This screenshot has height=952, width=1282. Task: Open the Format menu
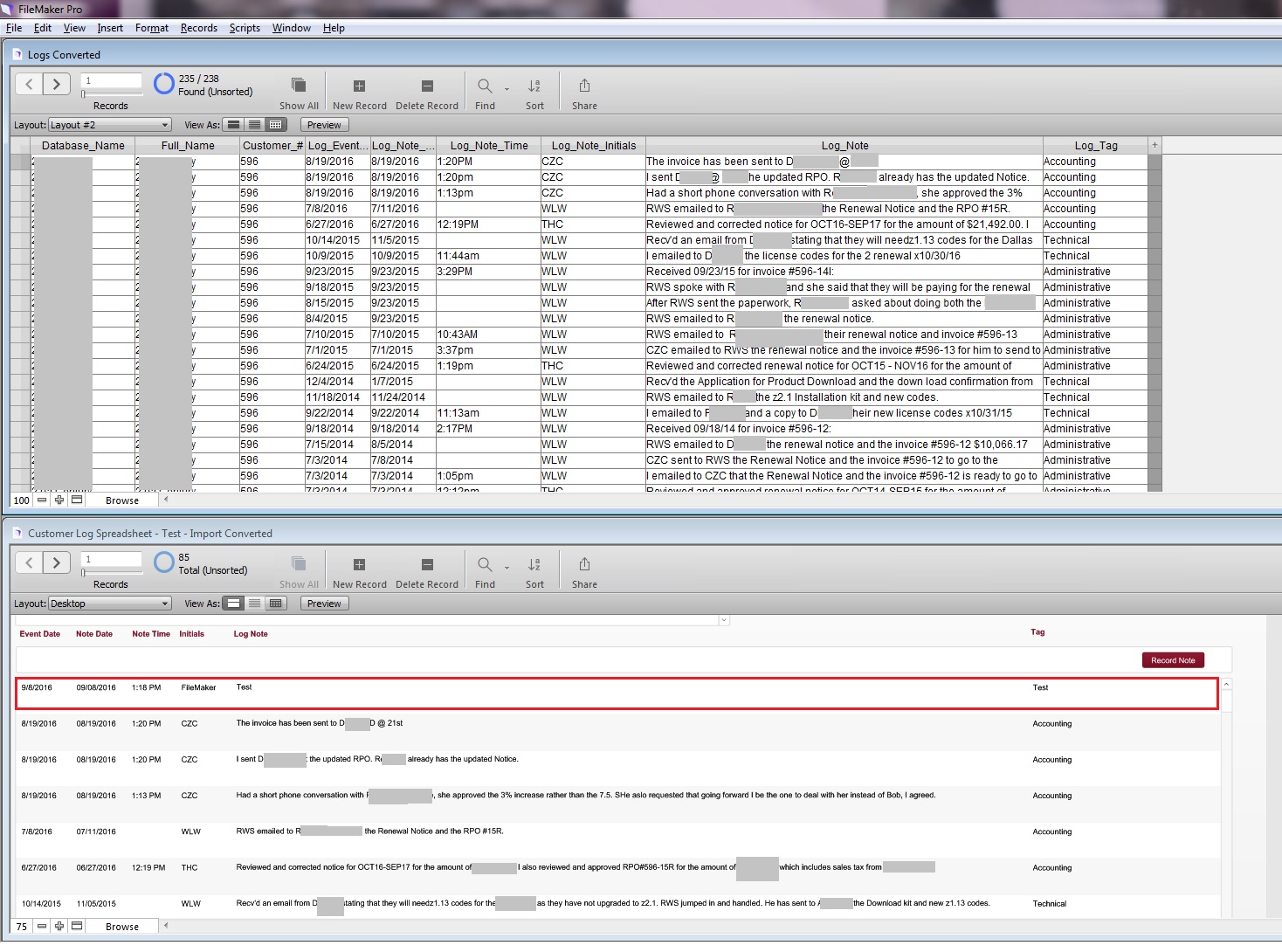(x=152, y=28)
